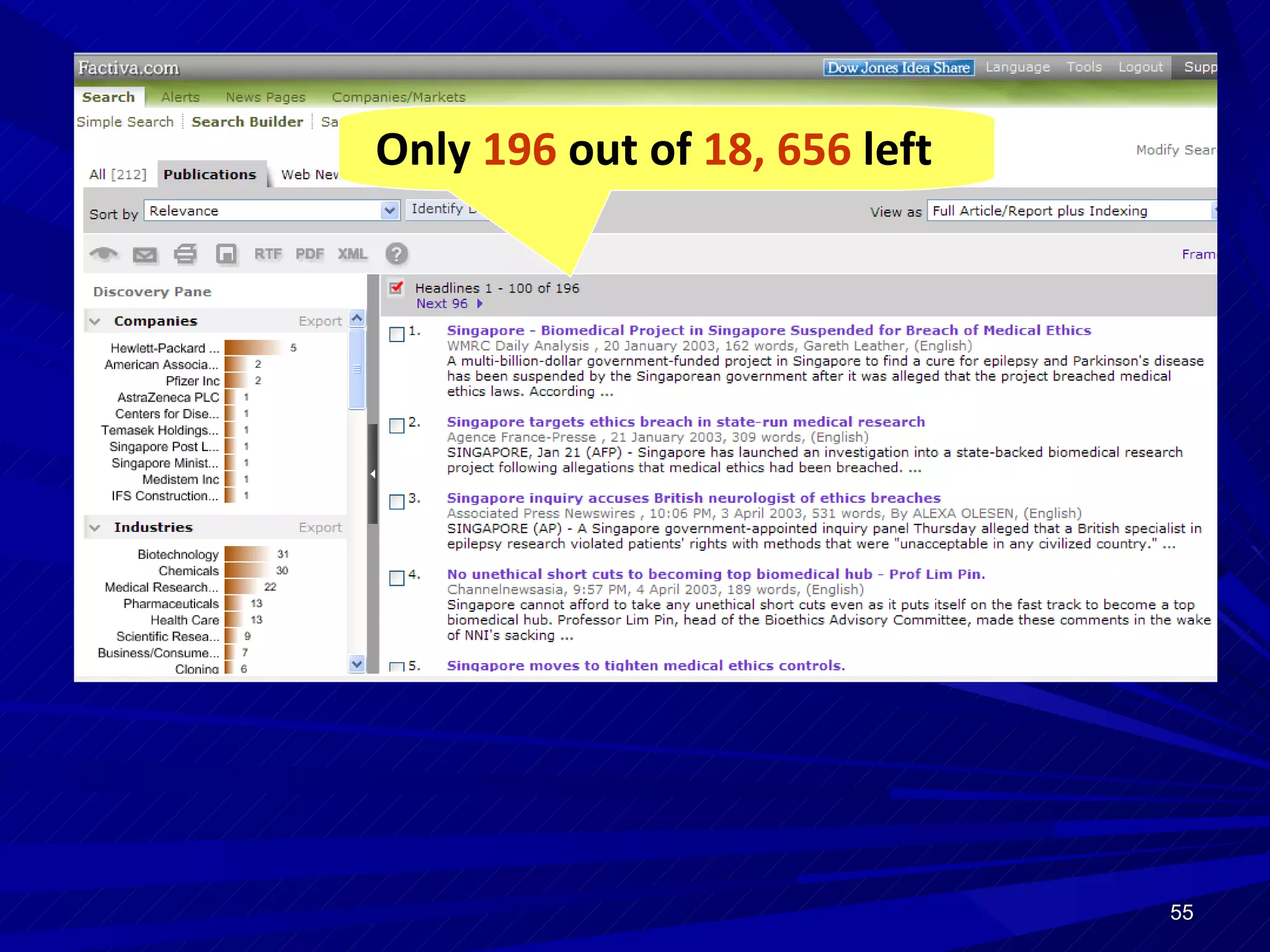Click the save floppy-disk icon

tap(226, 254)
